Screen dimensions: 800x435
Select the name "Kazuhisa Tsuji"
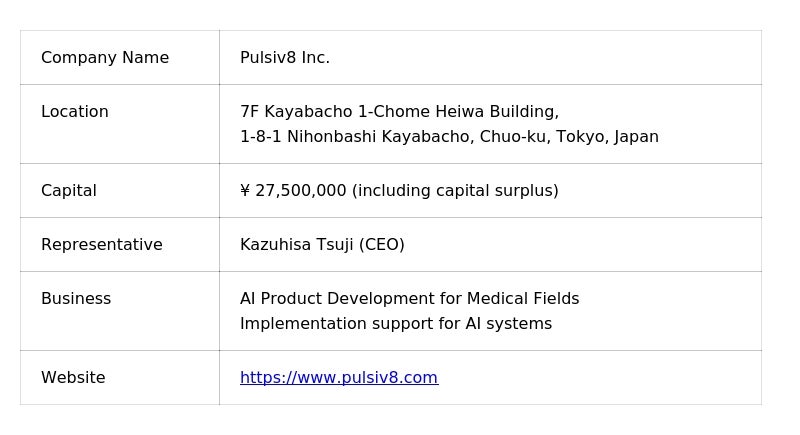(x=297, y=245)
